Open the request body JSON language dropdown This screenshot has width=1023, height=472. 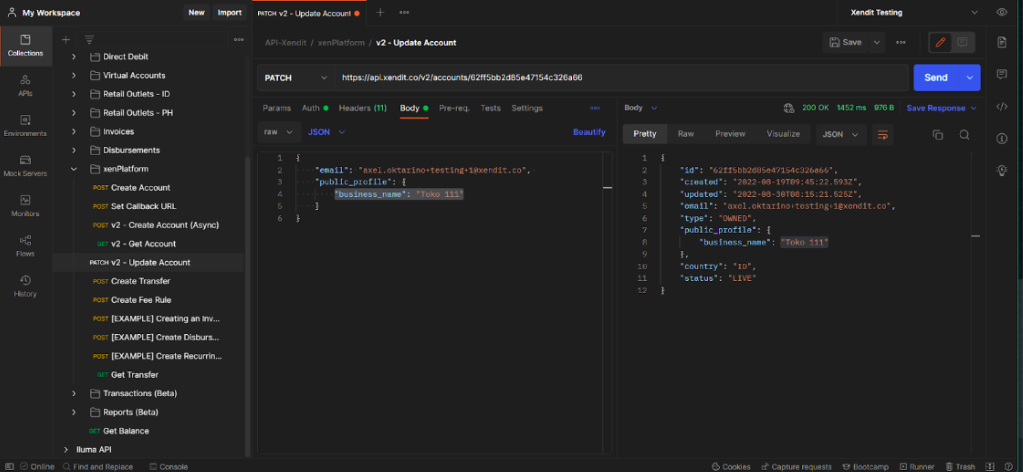click(326, 132)
